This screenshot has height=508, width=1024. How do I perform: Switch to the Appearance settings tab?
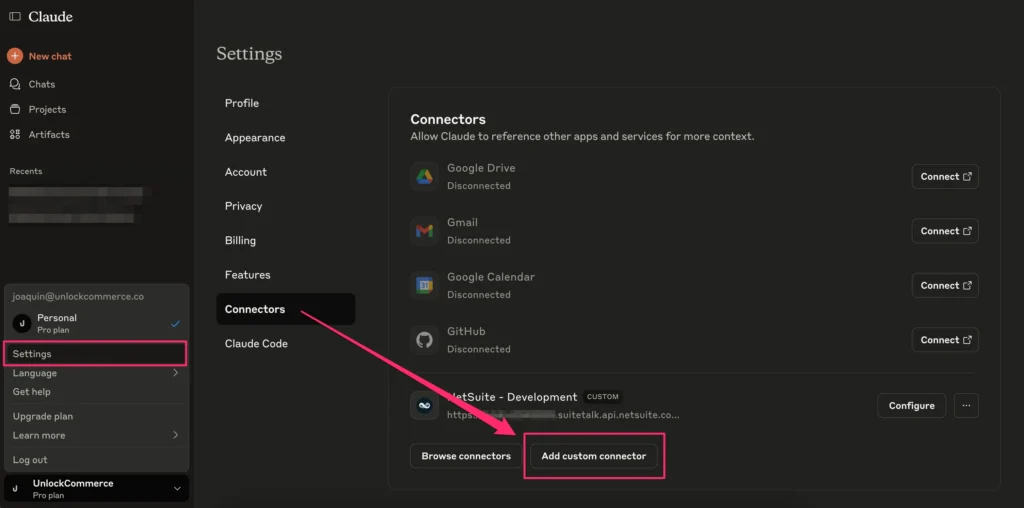pyautogui.click(x=285, y=138)
